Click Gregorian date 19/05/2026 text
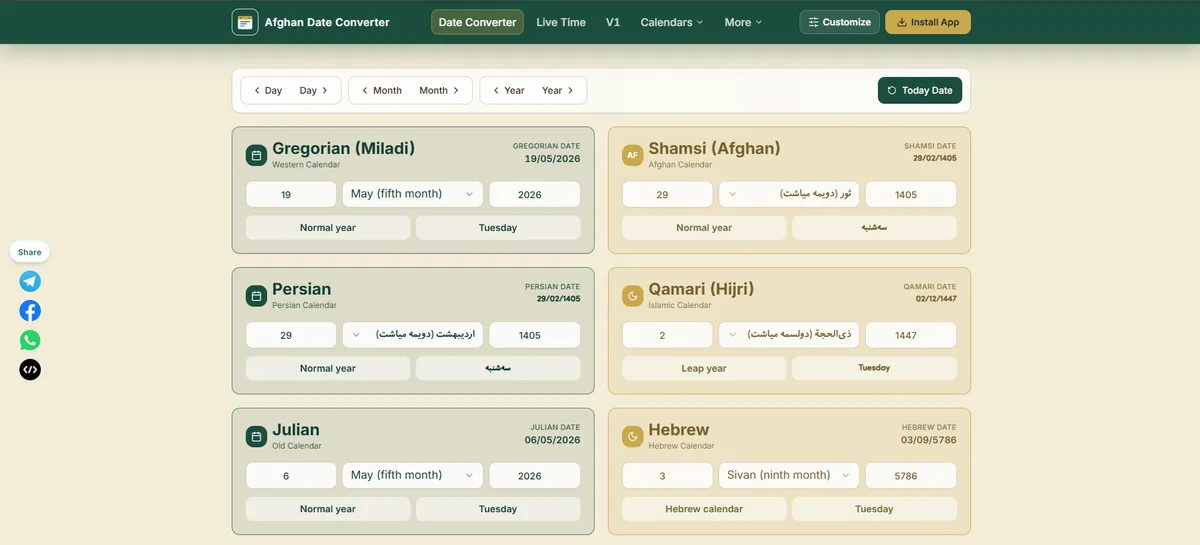 coord(552,158)
